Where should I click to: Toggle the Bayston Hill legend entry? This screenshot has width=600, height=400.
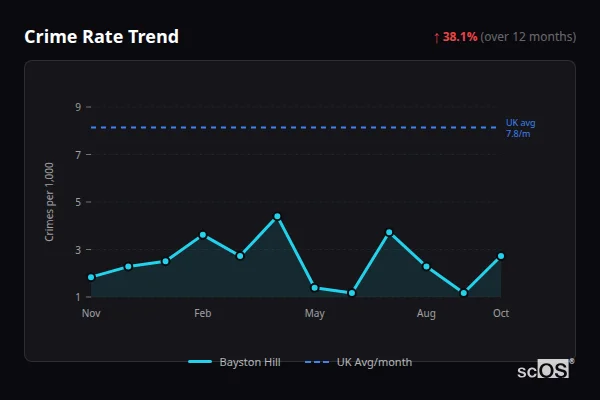coord(234,362)
